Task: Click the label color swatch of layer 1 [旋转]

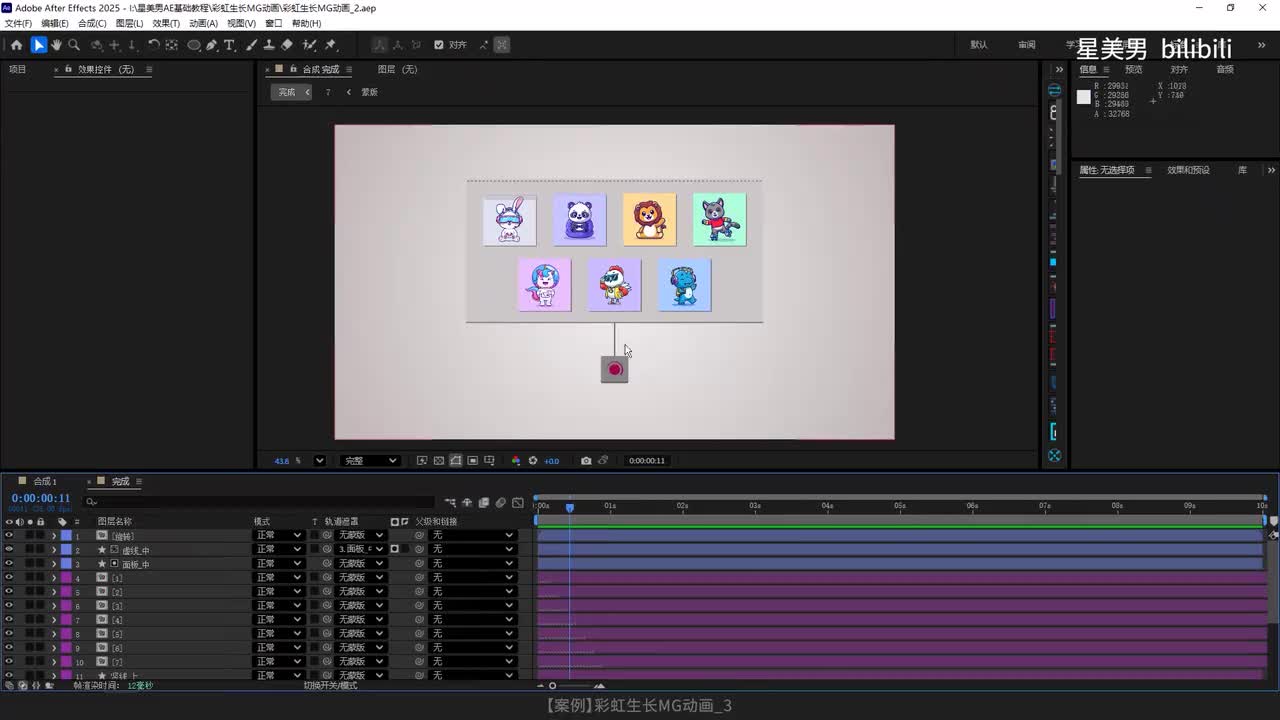Action: pos(66,536)
